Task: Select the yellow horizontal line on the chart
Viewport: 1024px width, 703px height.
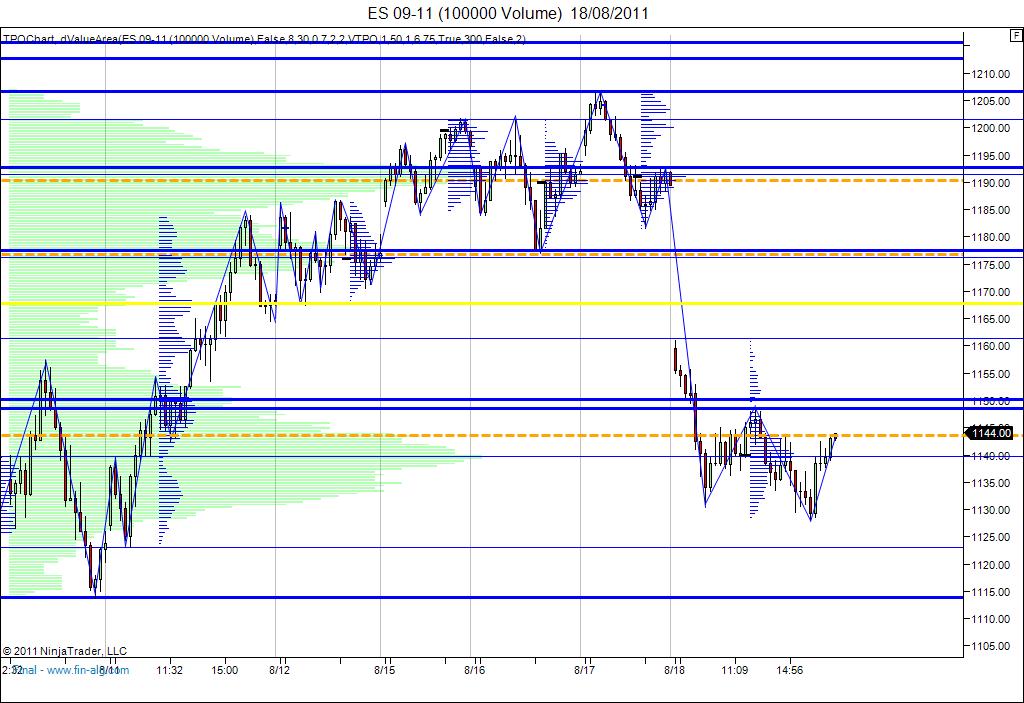Action: click(x=512, y=303)
